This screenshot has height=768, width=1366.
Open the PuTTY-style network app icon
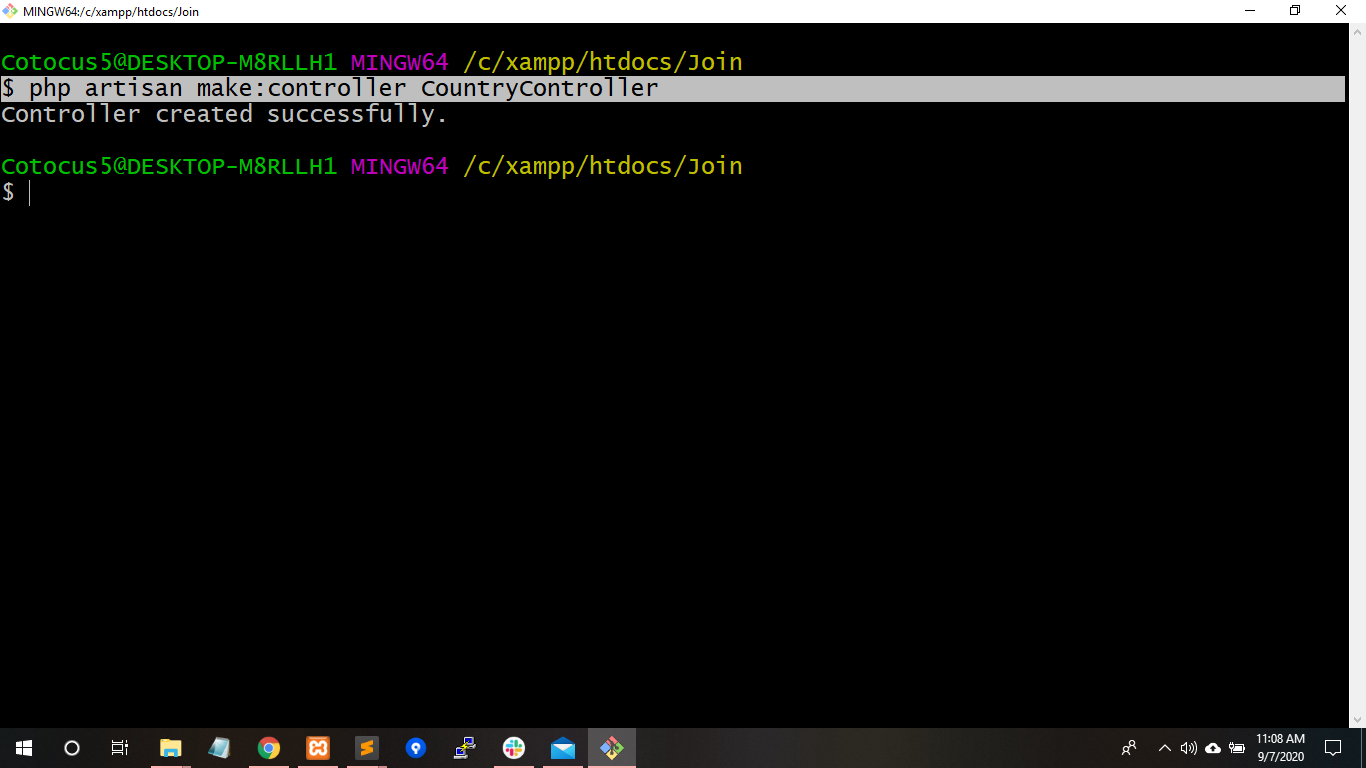tap(465, 748)
